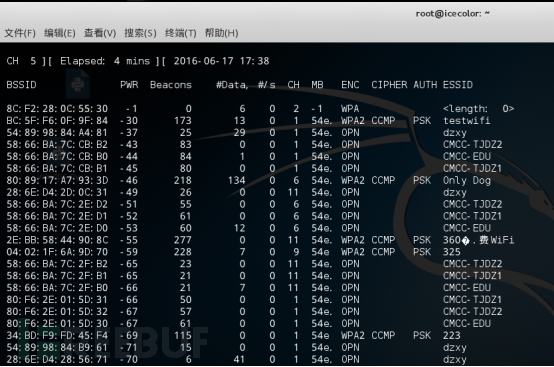Select BSSID 58:66:BA:7C:CB:B2
This screenshot has height=367, width=554.
(57, 144)
